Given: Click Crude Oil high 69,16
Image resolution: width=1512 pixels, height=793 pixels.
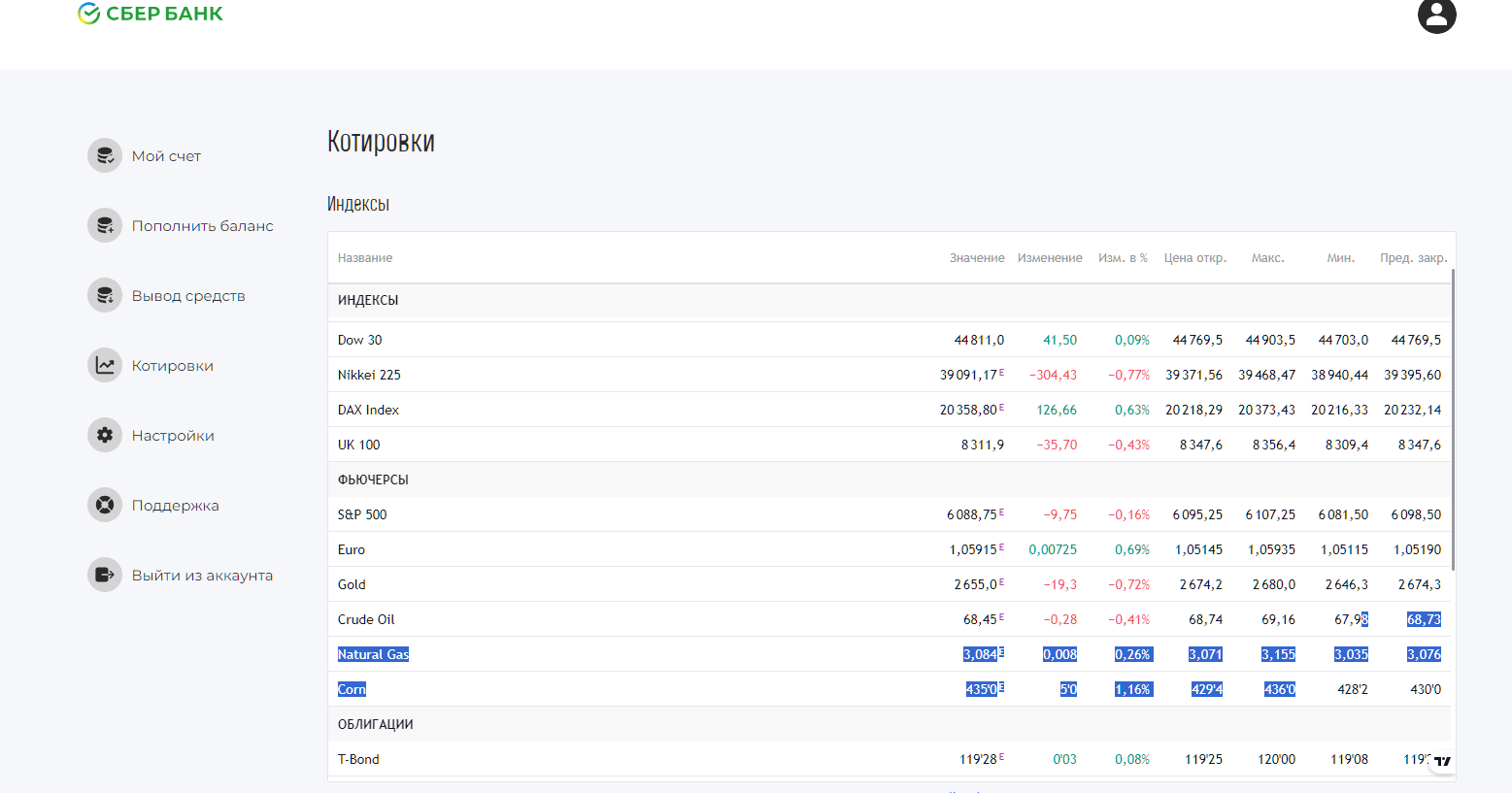Looking at the screenshot, I should pyautogui.click(x=1278, y=620).
